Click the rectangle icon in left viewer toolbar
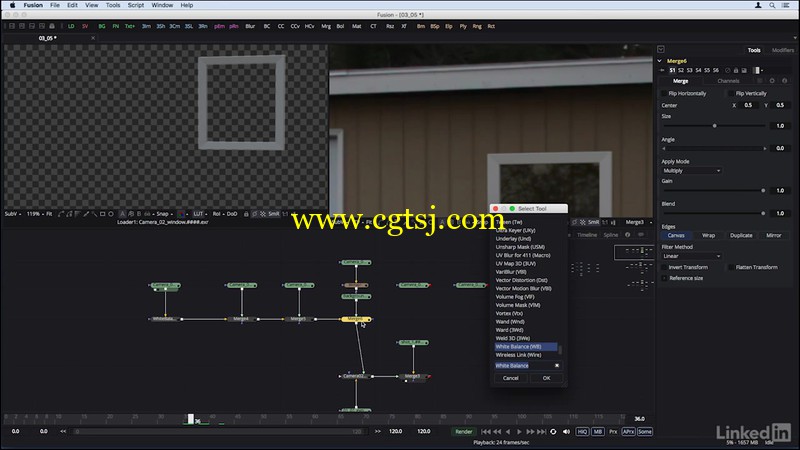This screenshot has width=800, height=450. coord(103,214)
